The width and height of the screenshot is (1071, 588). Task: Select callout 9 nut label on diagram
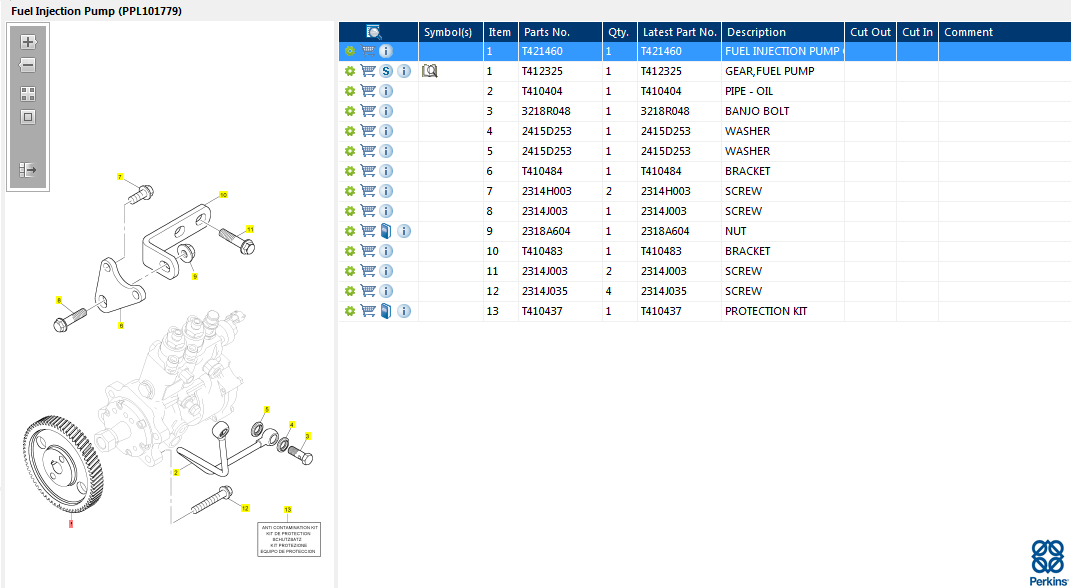tap(195, 277)
